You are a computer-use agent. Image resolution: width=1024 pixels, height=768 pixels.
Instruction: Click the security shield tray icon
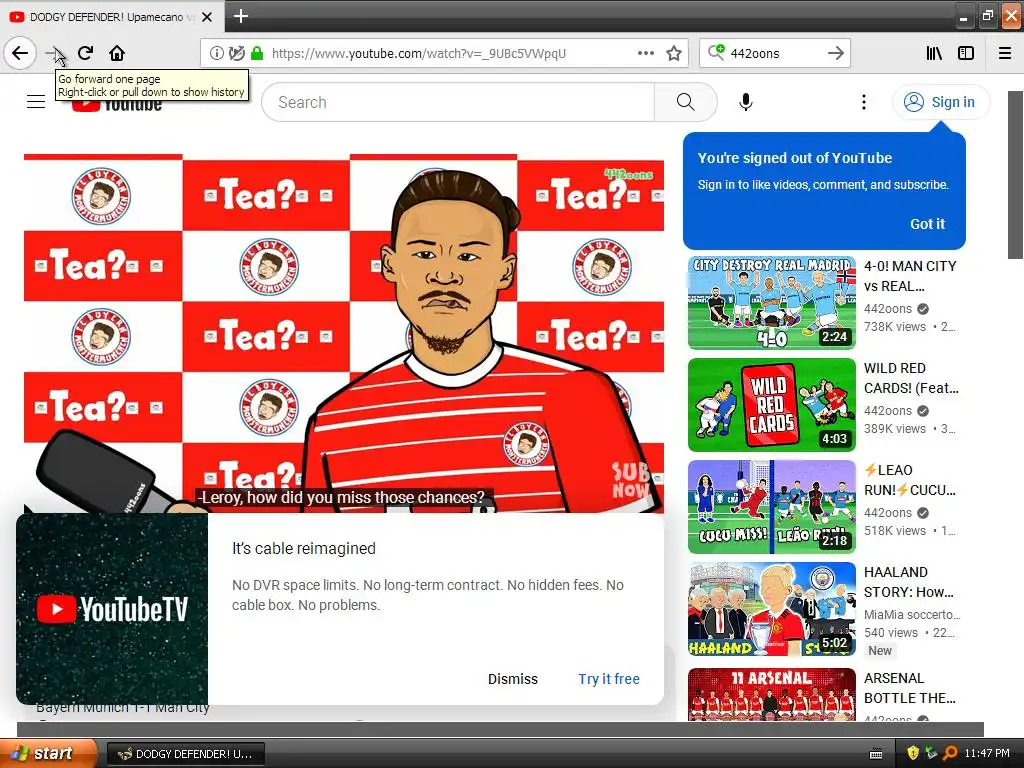(913, 753)
